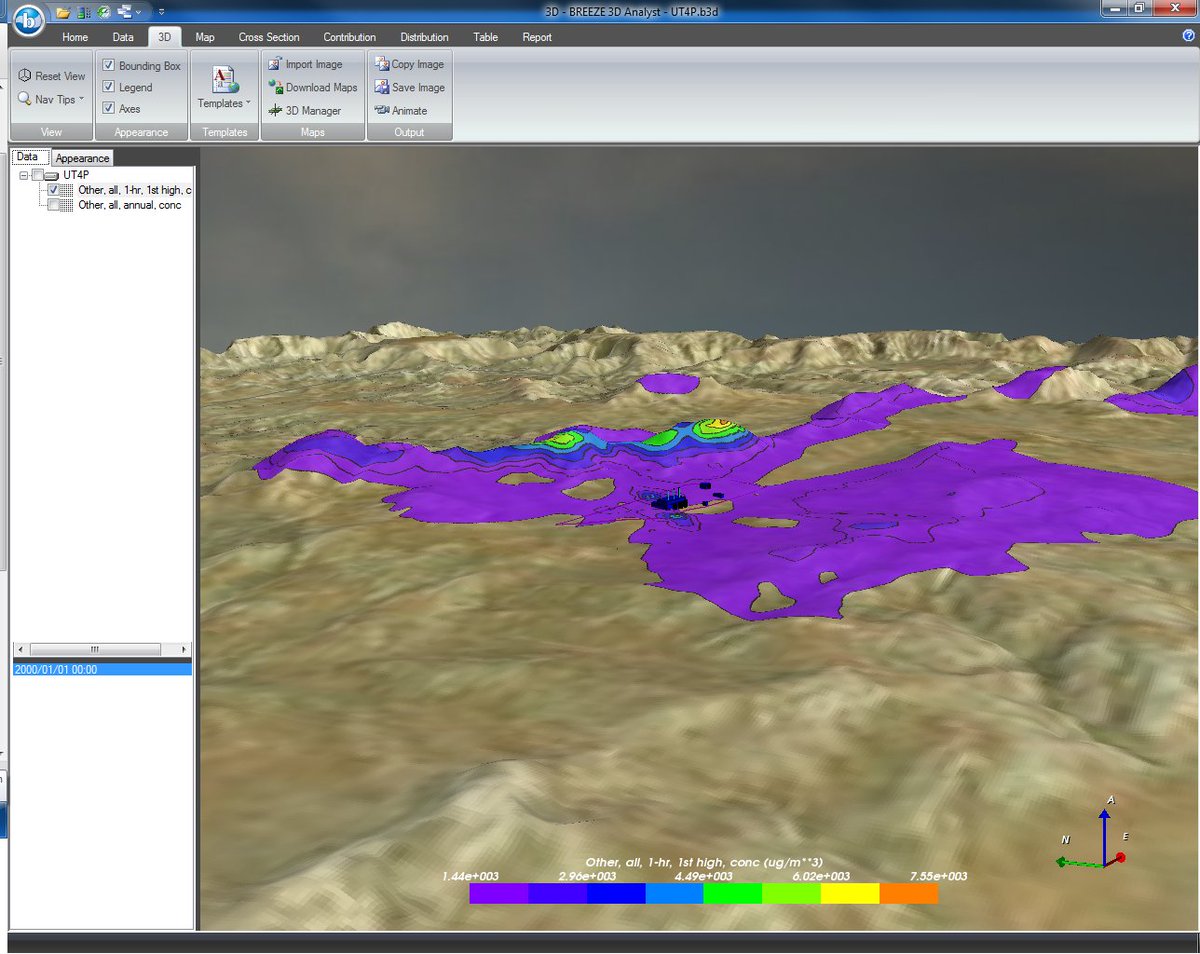Screen dimensions: 1200x954
Task: Reset the 3D view
Action: click(x=52, y=76)
